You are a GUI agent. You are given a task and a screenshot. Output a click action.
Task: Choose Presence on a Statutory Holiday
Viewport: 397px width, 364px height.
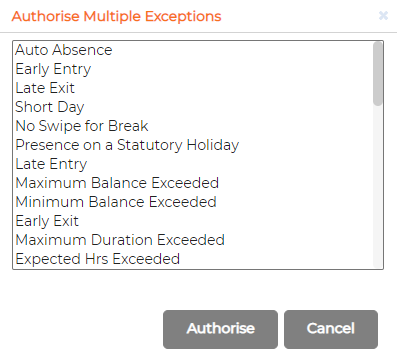coord(193,145)
